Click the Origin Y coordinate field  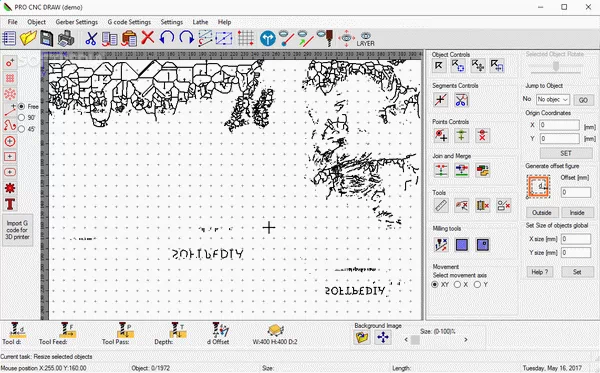click(559, 138)
